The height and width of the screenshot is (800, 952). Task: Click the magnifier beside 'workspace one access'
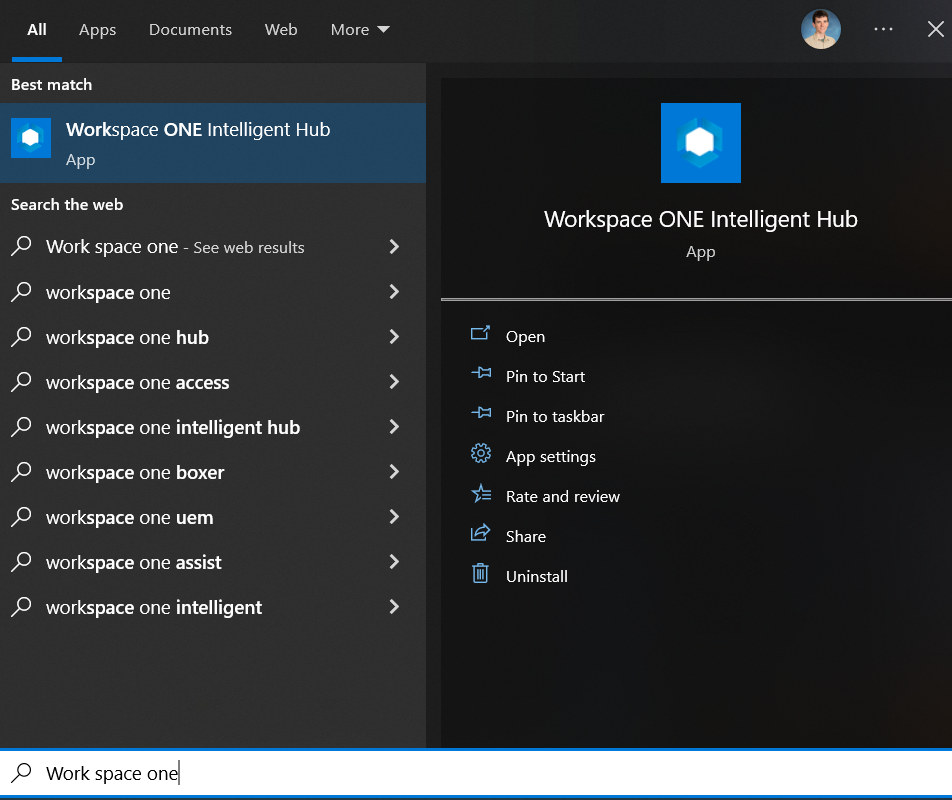click(22, 382)
